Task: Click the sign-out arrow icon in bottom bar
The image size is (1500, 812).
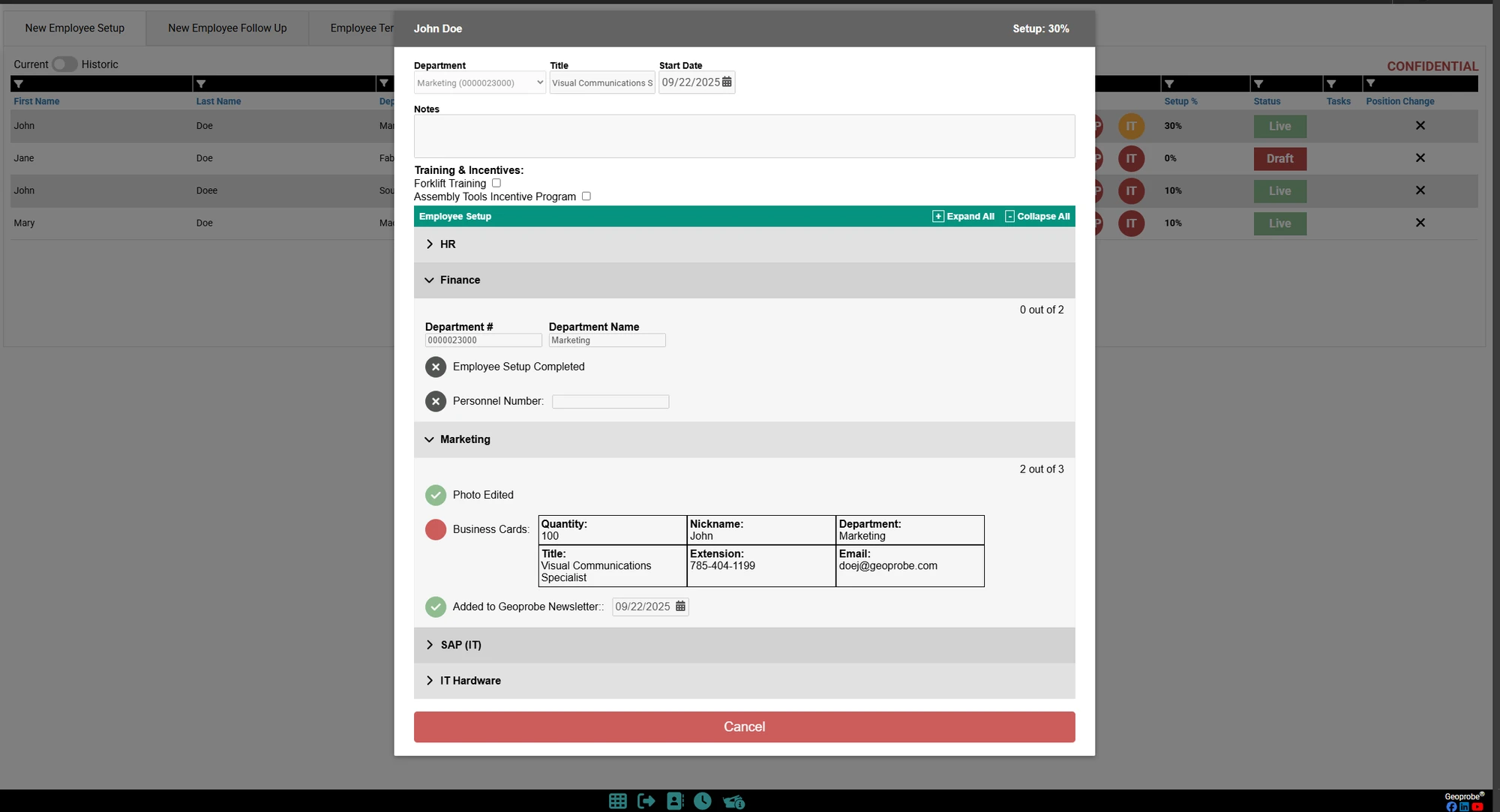Action: pyautogui.click(x=646, y=801)
